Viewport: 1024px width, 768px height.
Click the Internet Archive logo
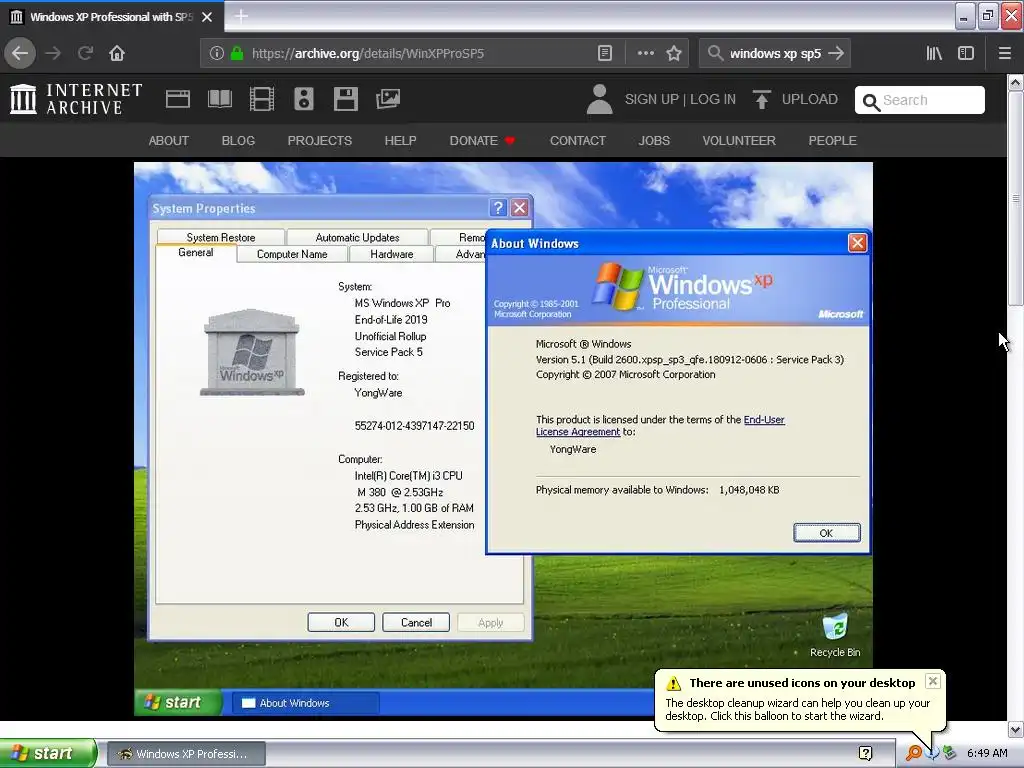[x=76, y=99]
